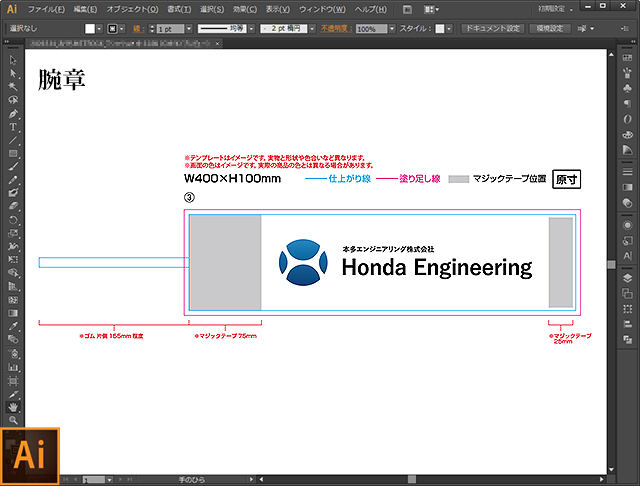The height and width of the screenshot is (486, 640).
Task: Click the vertical scrollbar down arrow
Action: point(611,470)
